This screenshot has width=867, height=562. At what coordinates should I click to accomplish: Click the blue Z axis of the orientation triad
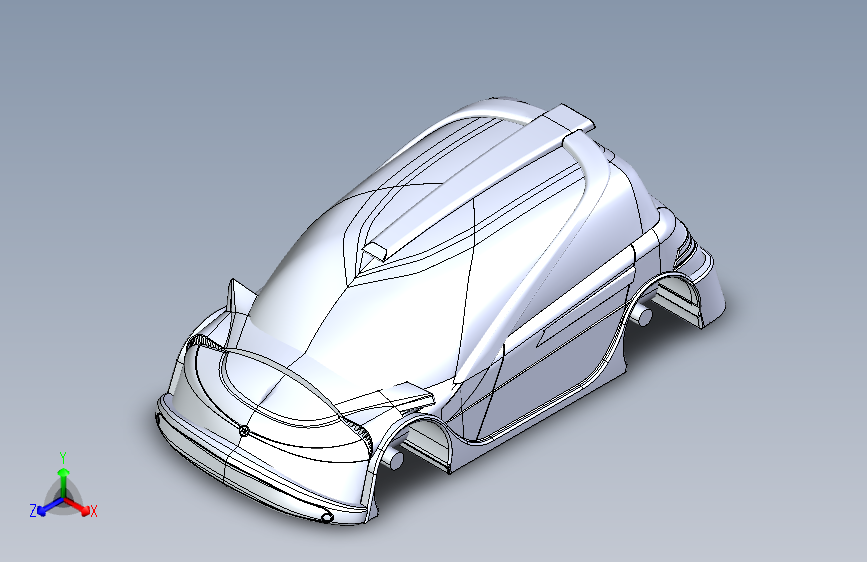coord(50,506)
